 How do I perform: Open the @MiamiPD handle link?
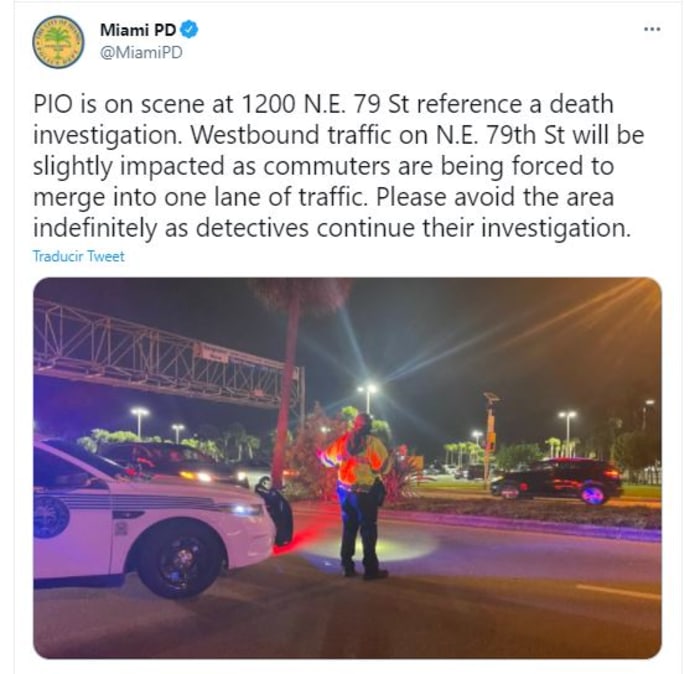pyautogui.click(x=141, y=52)
